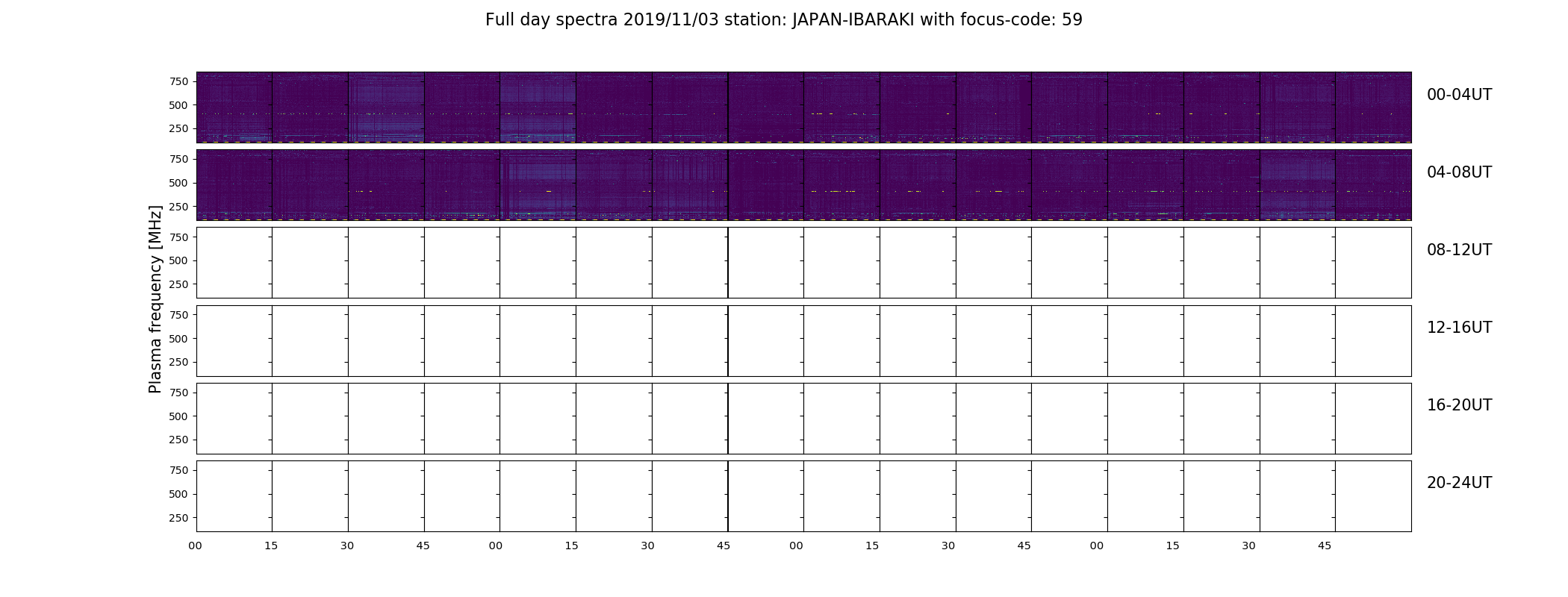Viewport: 1568px width, 597px height.
Task: Click the empty 16-20UT plot panel
Action: [x=803, y=418]
